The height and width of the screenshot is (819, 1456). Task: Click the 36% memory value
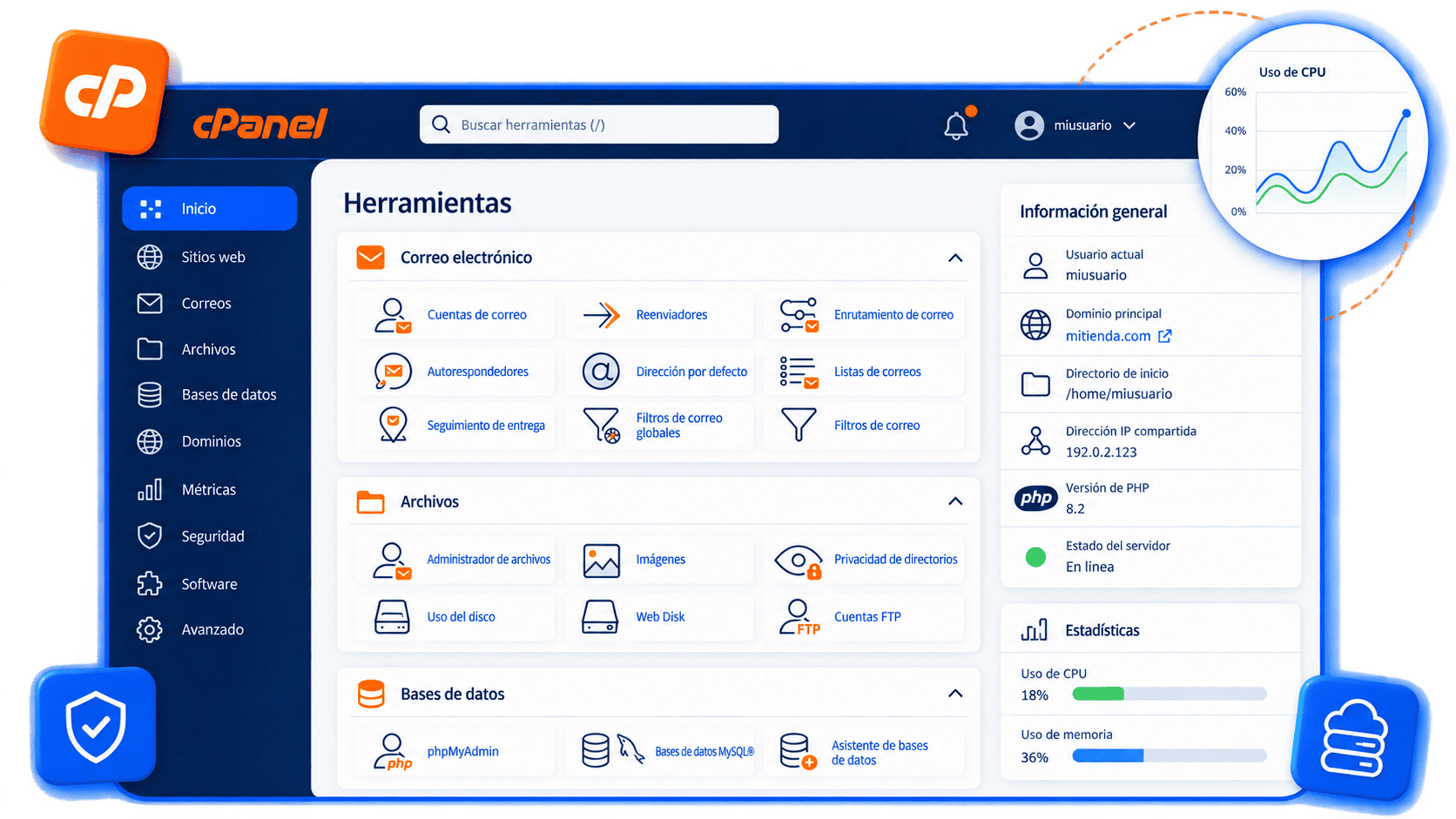(x=1035, y=757)
